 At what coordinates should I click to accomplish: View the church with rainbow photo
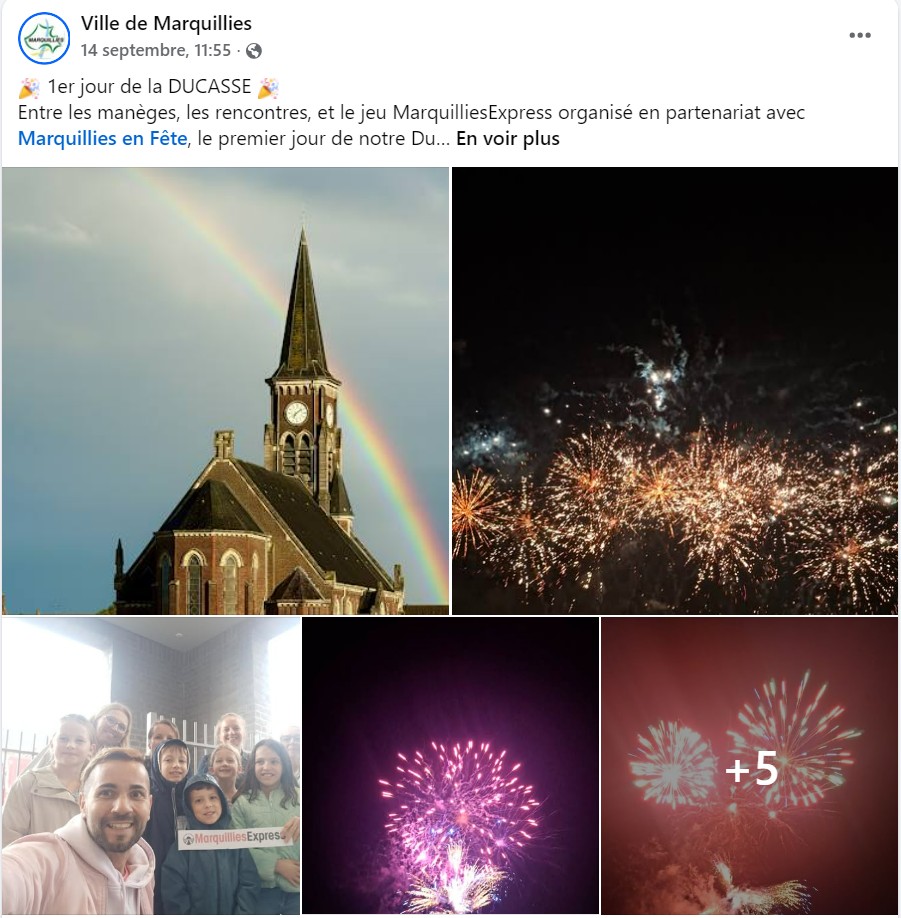(x=225, y=391)
